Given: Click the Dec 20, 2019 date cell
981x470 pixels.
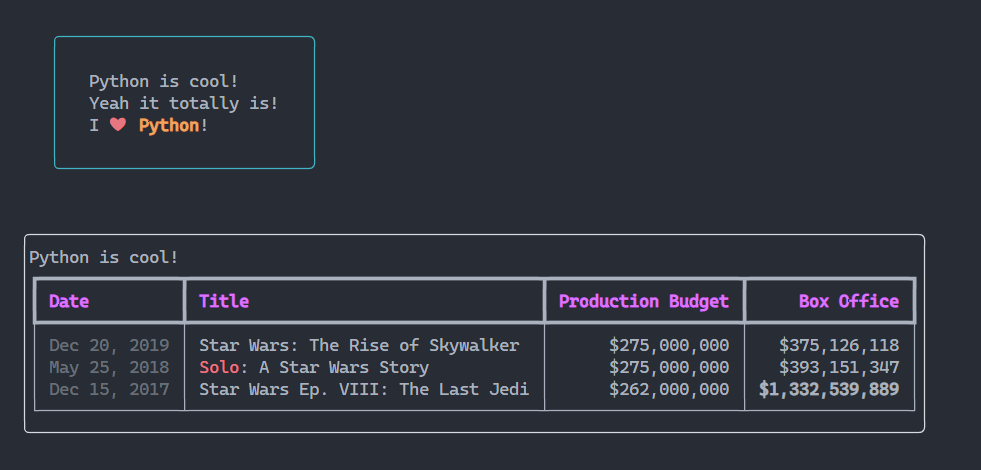Looking at the screenshot, I should (x=109, y=345).
